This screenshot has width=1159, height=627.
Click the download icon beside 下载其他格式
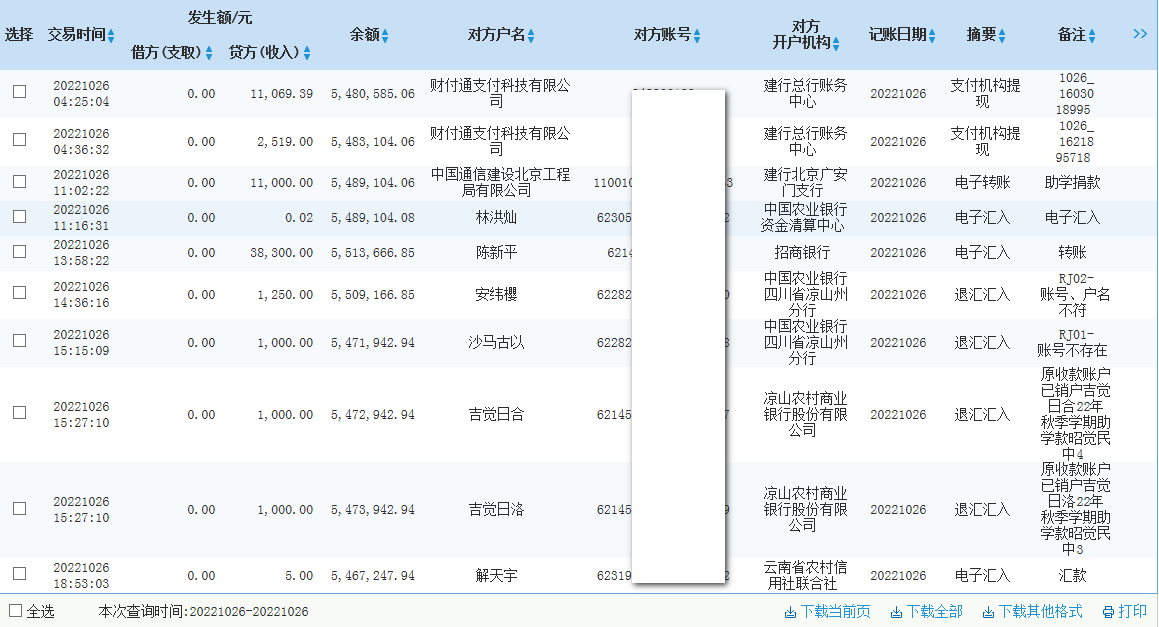coord(988,612)
